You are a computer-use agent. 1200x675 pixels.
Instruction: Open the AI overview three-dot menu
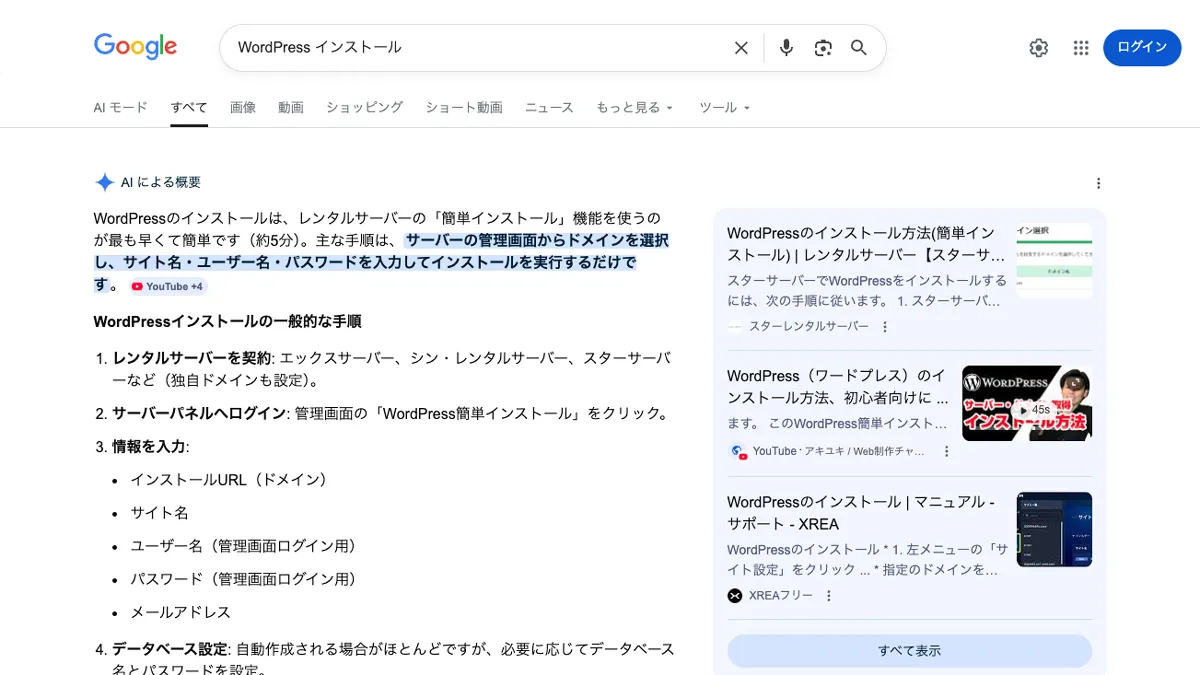1098,183
